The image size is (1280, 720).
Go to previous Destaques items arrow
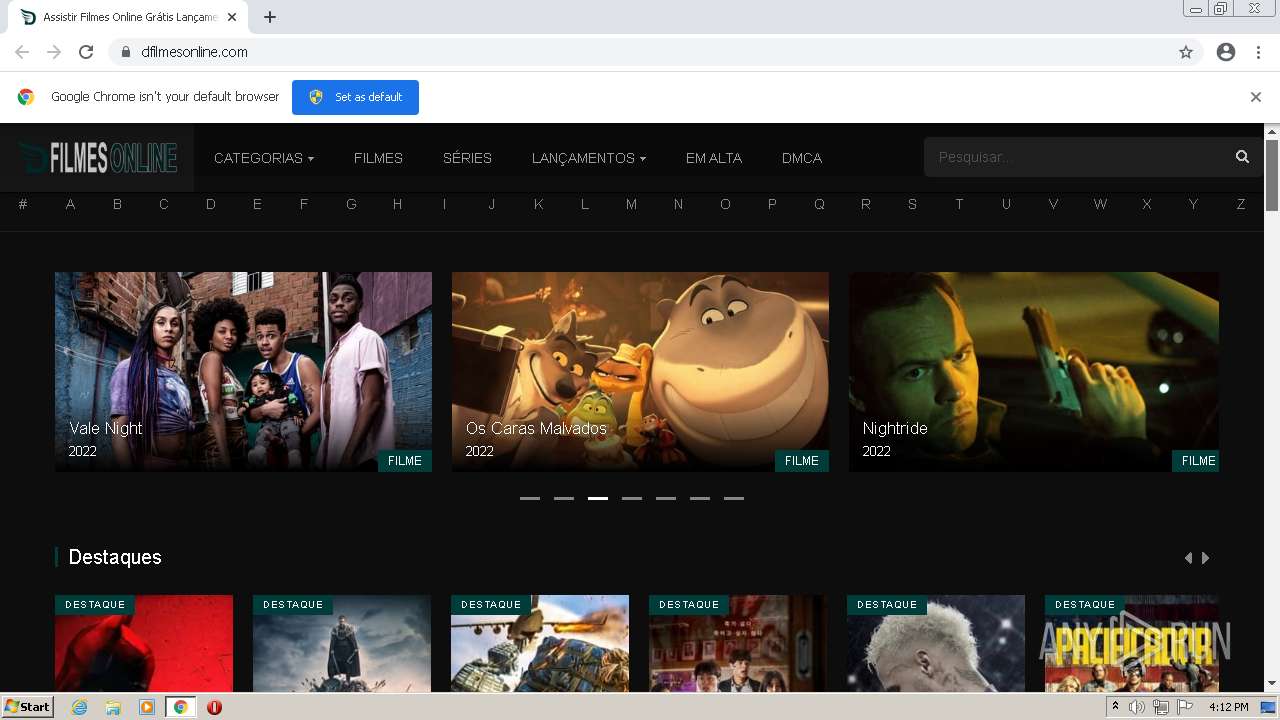1188,558
